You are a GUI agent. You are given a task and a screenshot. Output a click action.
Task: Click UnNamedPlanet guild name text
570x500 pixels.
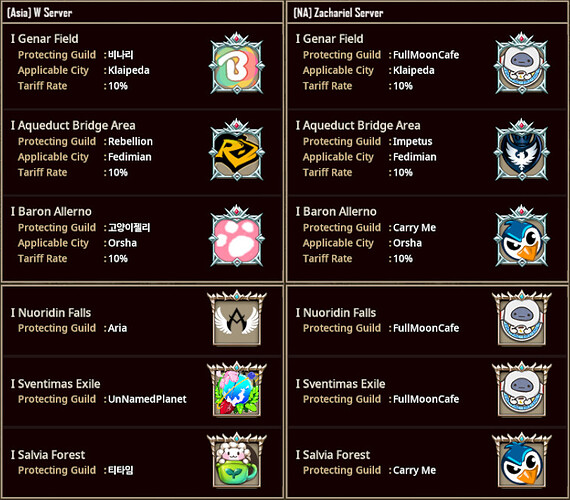tap(147, 399)
